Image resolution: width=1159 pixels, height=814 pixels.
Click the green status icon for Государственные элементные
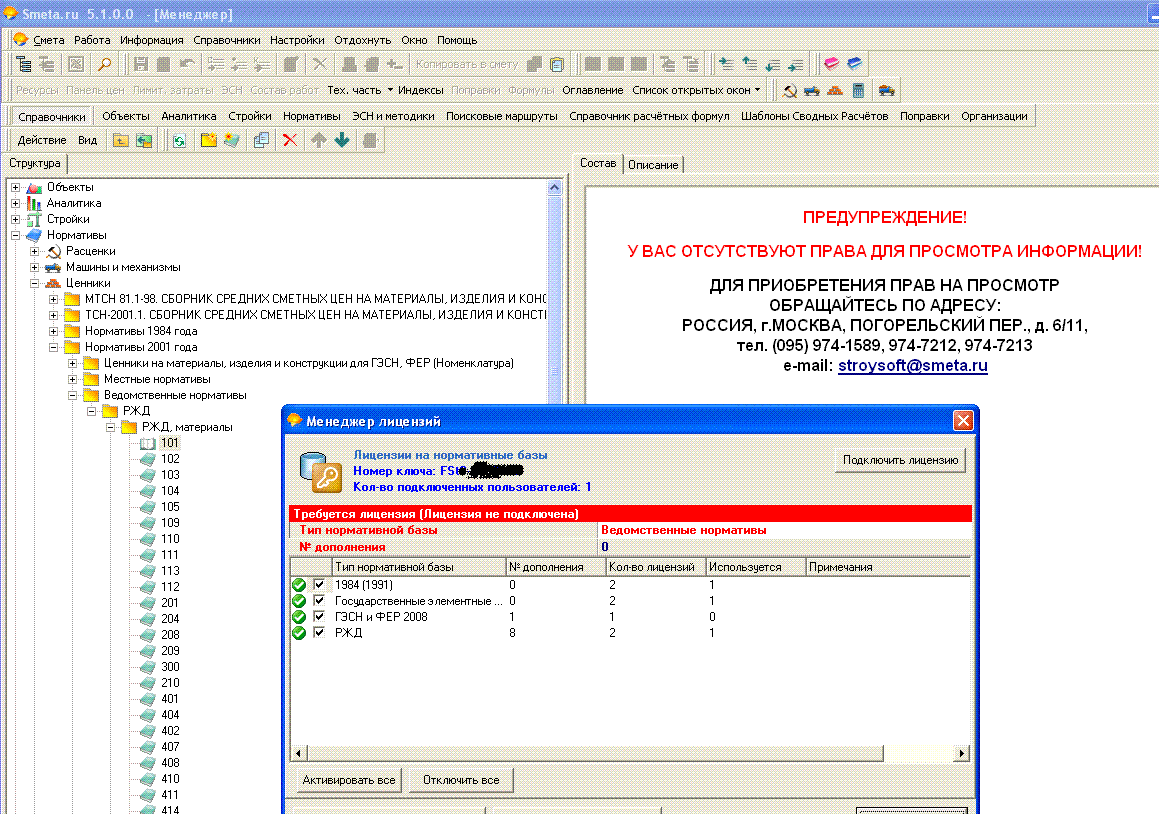pos(299,601)
